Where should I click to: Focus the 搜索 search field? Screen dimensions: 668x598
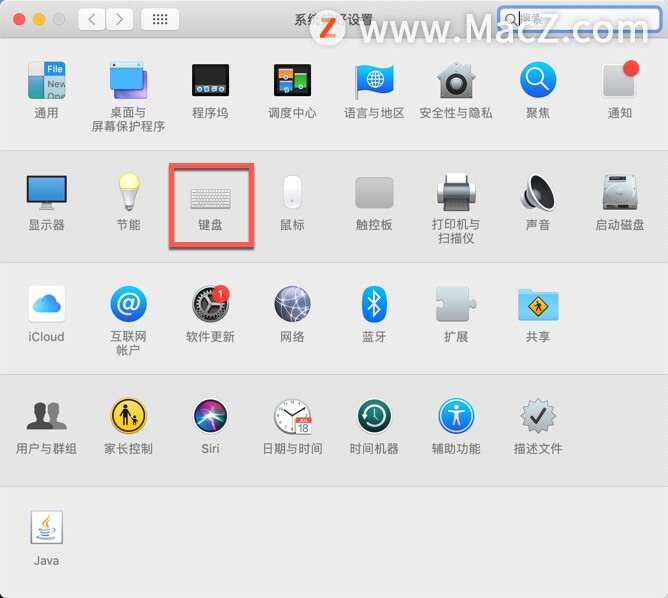tap(579, 19)
